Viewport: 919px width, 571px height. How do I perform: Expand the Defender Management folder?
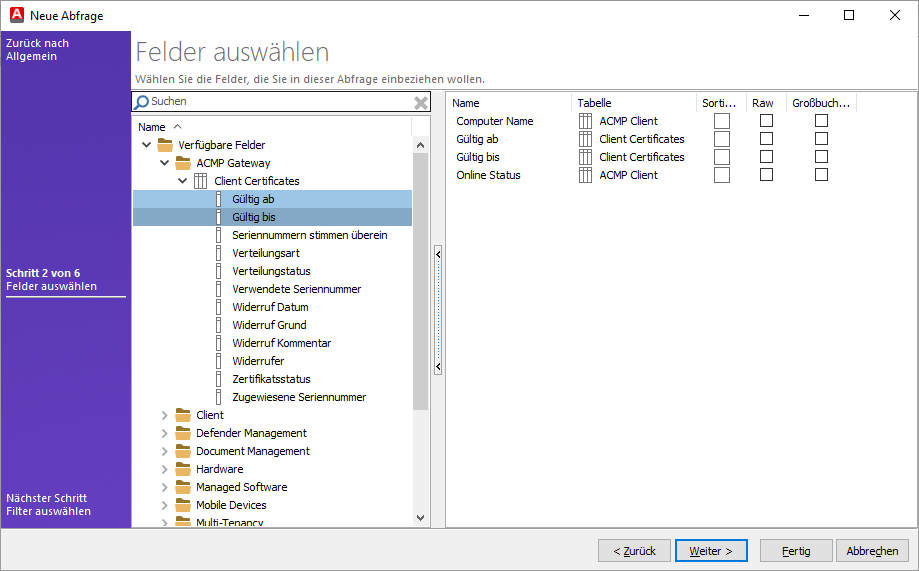(x=165, y=433)
